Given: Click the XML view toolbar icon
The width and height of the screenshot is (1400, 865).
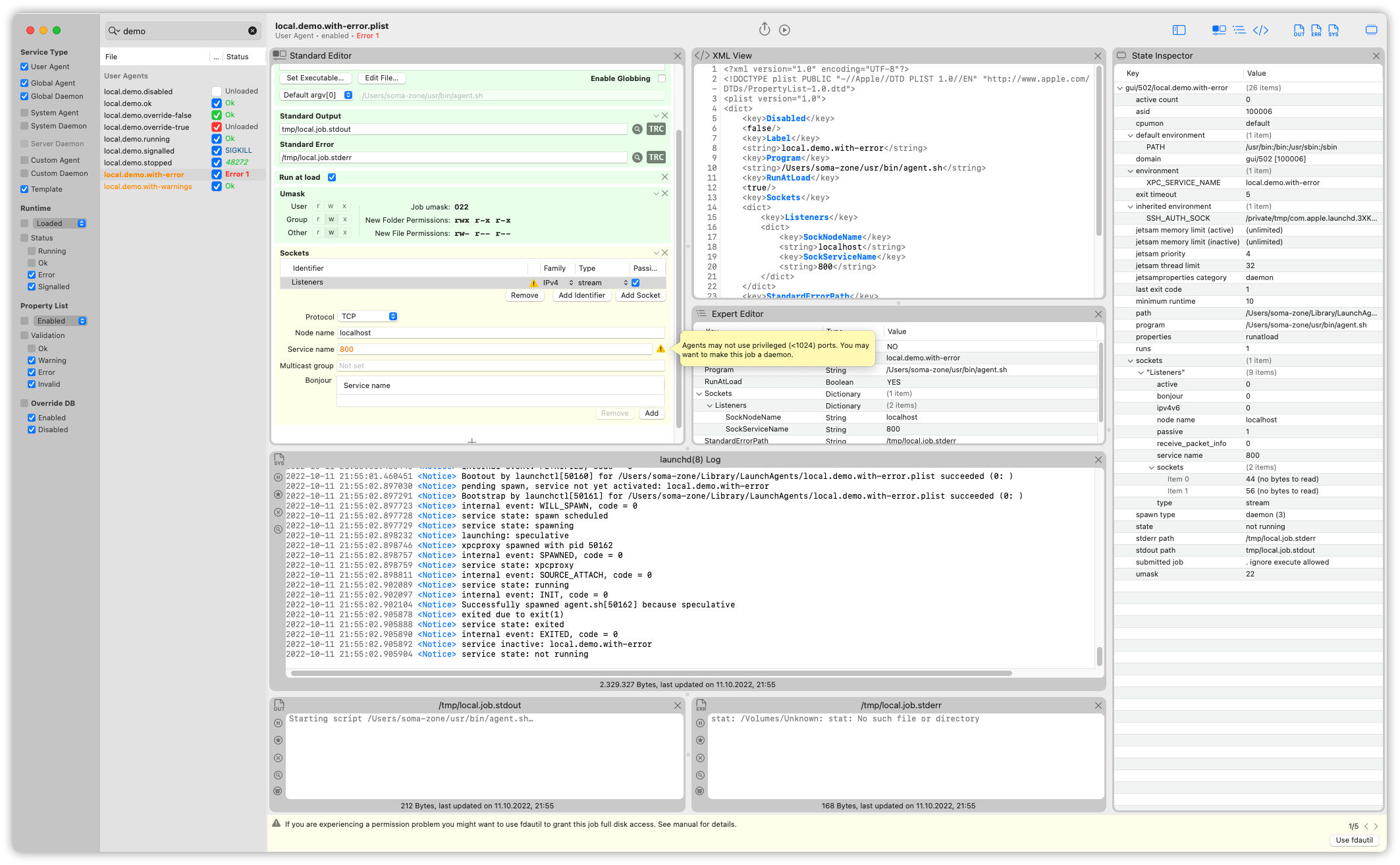Looking at the screenshot, I should (x=1260, y=30).
